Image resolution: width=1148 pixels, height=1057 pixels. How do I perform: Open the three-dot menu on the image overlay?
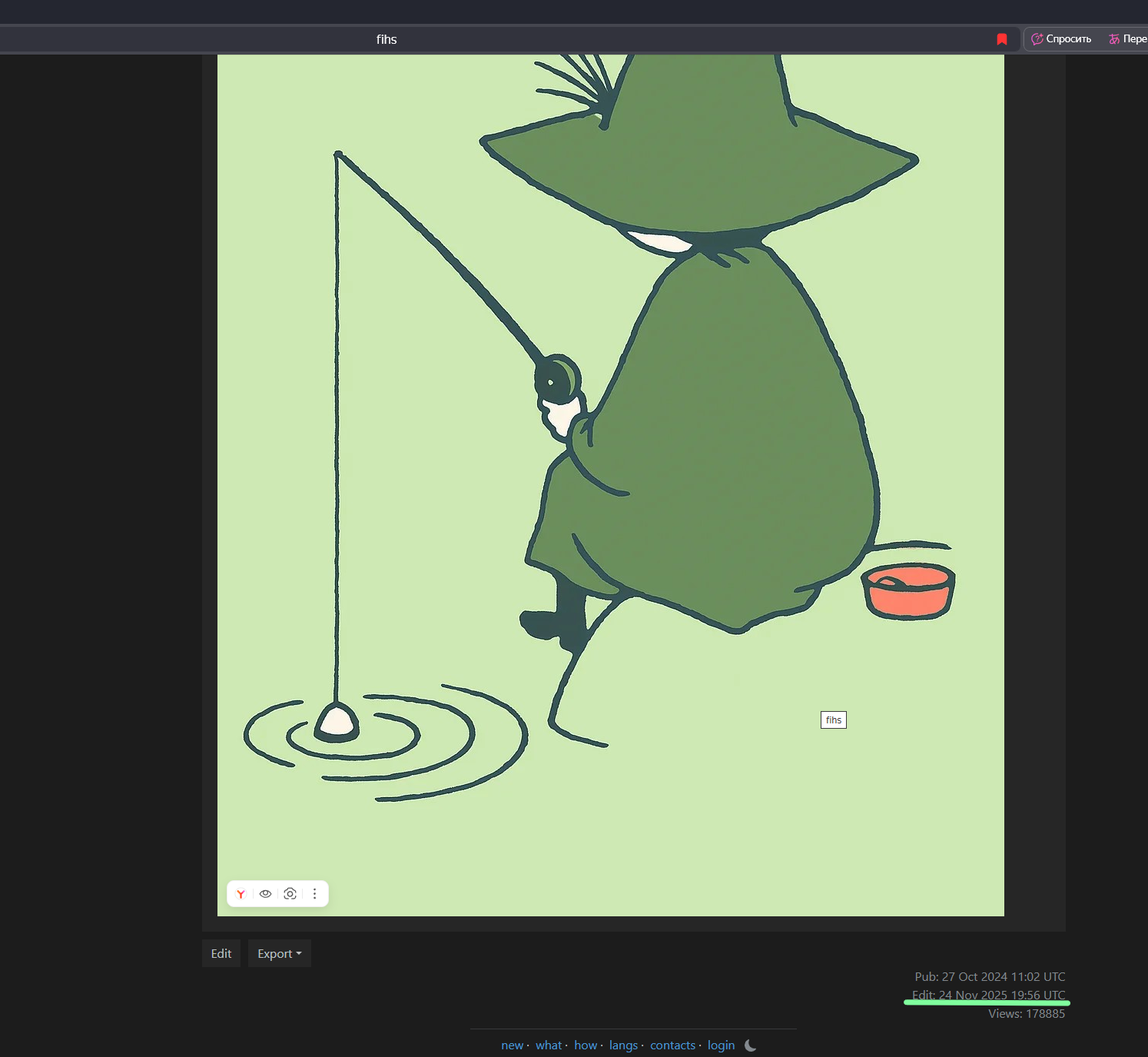(x=315, y=894)
